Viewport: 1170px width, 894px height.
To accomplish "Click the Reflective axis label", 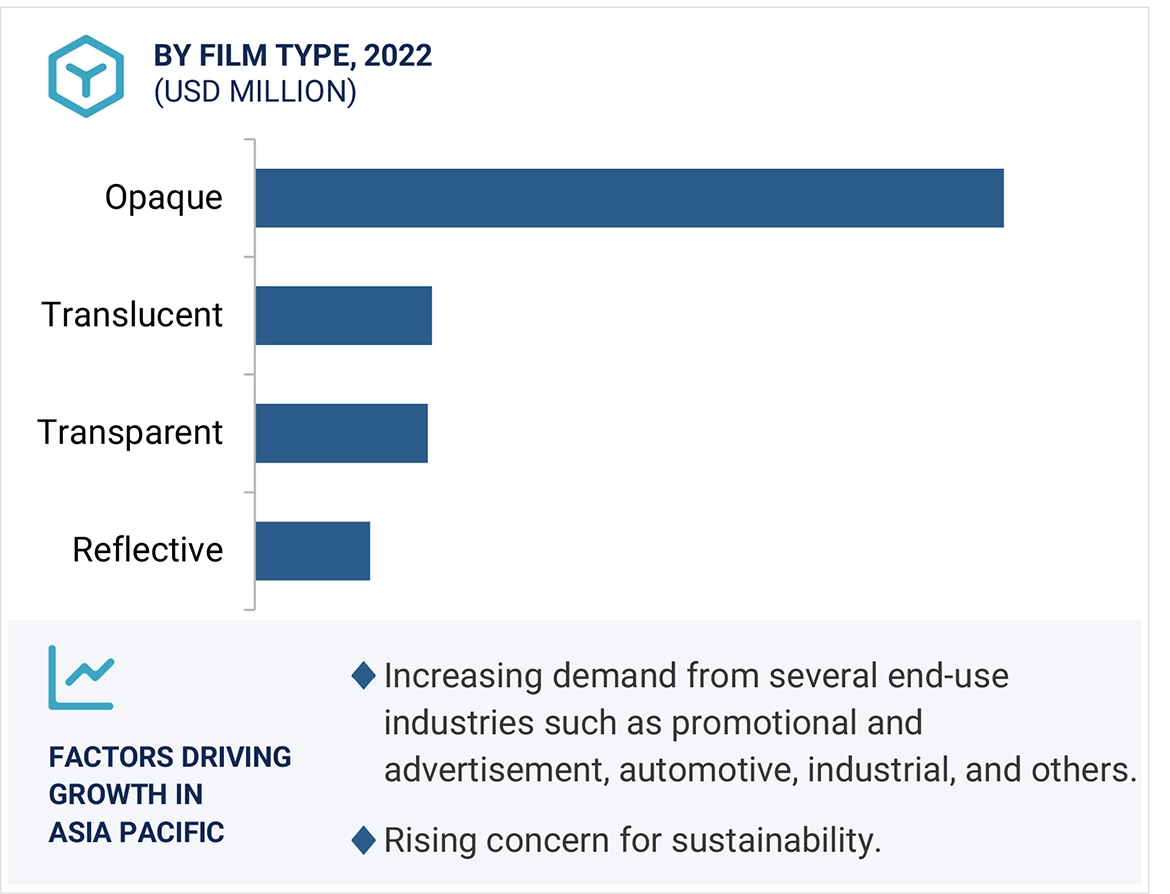I will 148,551.
